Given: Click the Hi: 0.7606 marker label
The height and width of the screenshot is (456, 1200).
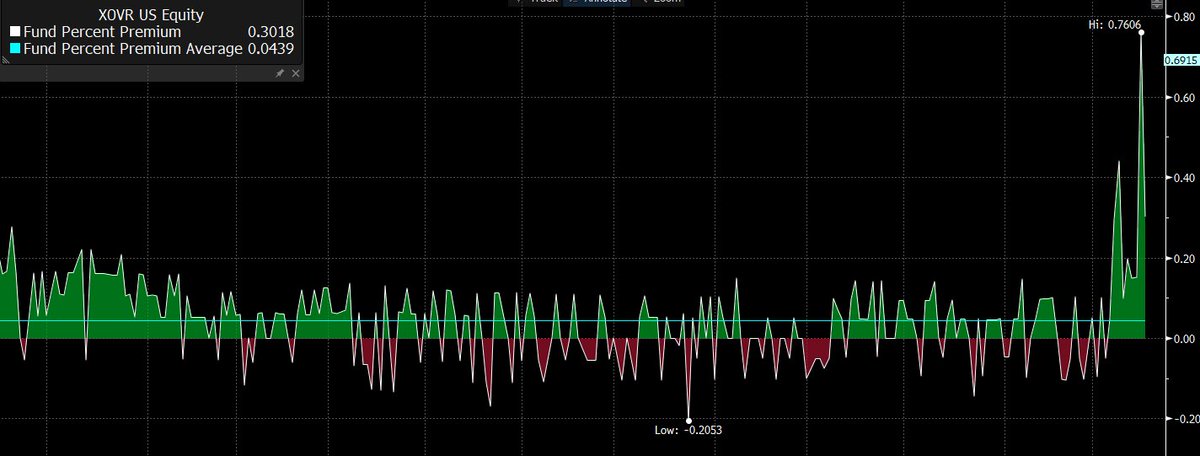Looking at the screenshot, I should pyautogui.click(x=1113, y=23).
